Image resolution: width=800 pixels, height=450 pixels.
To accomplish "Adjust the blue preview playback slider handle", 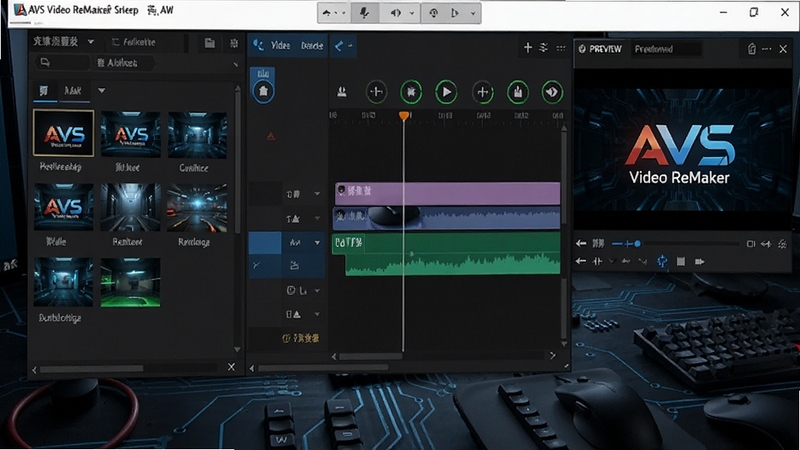I will pos(637,244).
